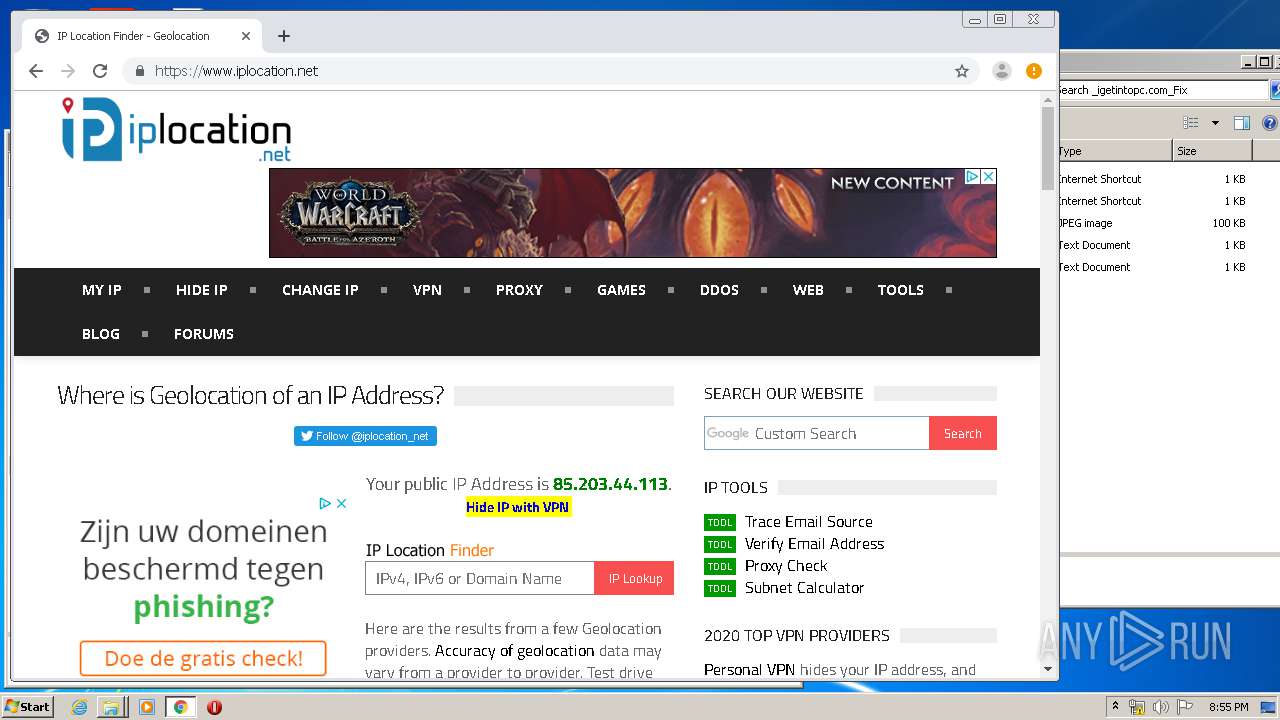
Task: Open HIDE IP menu item
Action: 202,290
